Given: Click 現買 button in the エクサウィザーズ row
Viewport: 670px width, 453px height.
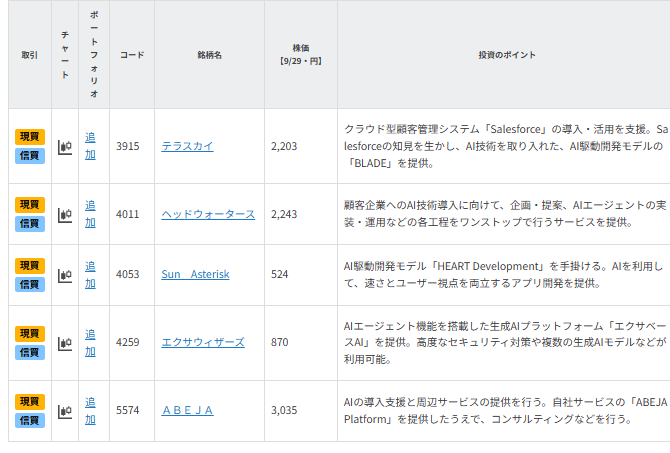Looking at the screenshot, I should click(30, 334).
